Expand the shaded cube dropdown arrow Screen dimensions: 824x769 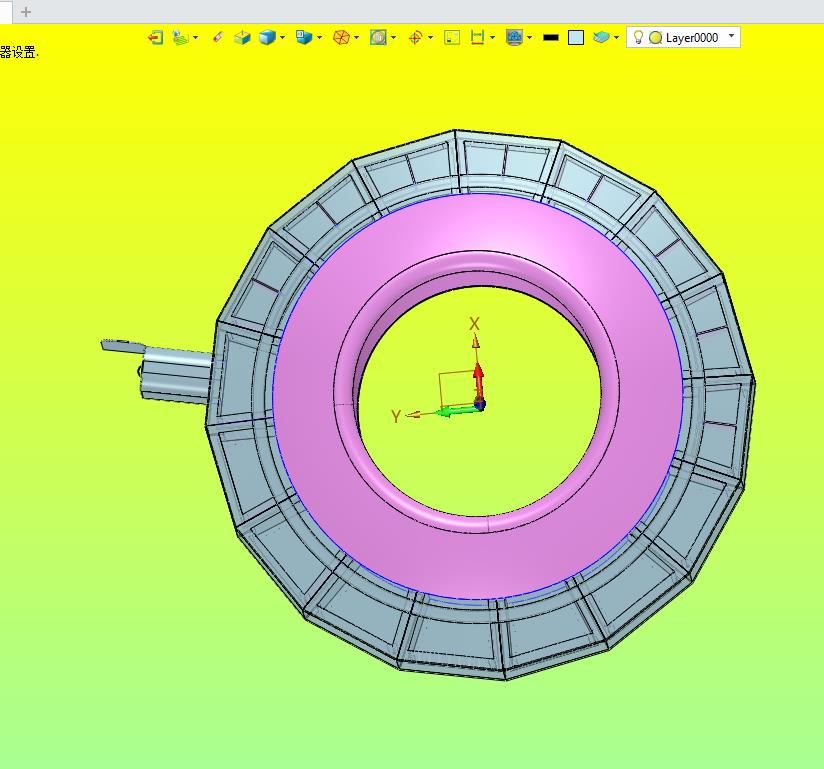point(283,38)
